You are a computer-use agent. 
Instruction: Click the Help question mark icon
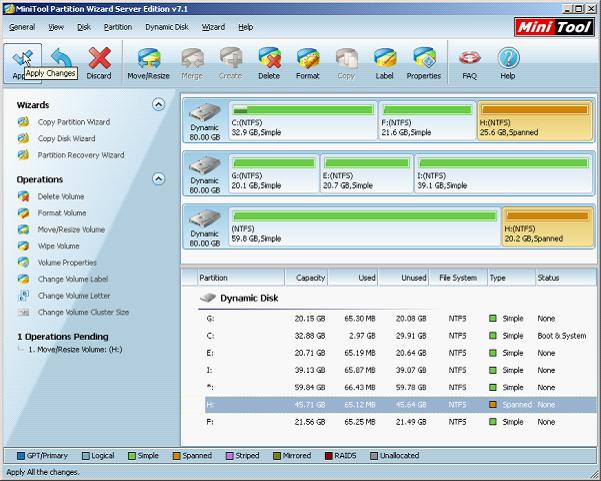click(x=508, y=58)
